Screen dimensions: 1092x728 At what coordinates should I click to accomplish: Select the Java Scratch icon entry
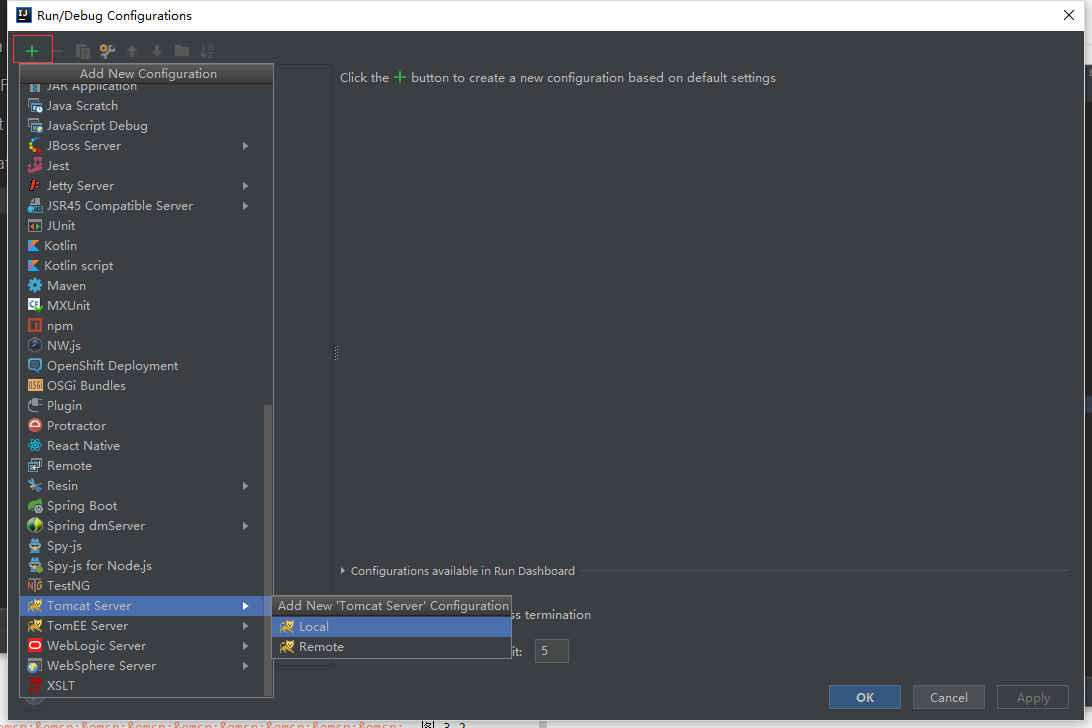[35, 106]
